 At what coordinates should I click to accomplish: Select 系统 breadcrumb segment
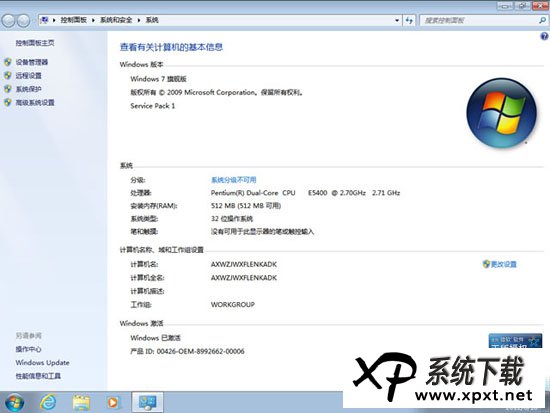pos(152,20)
